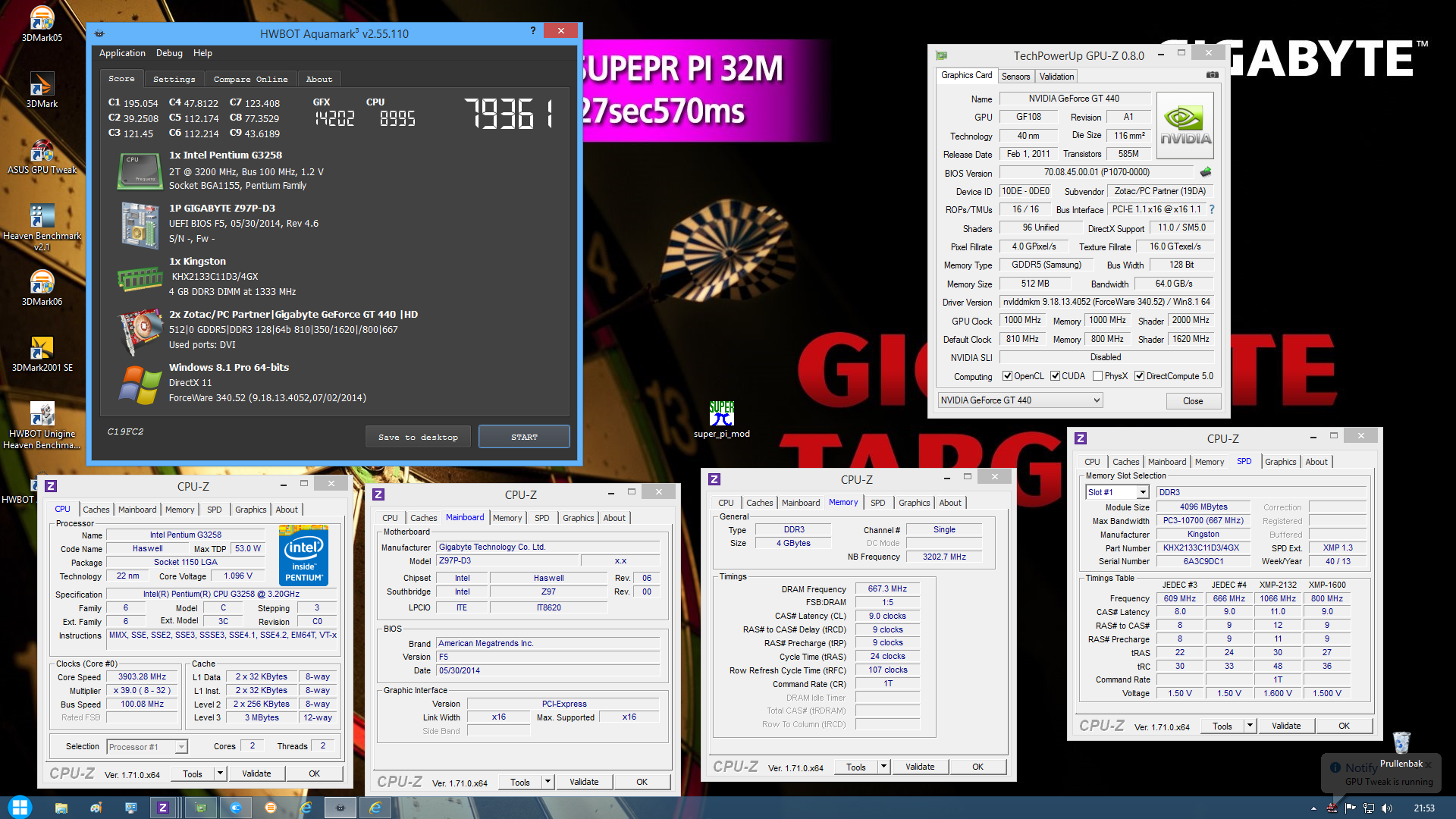
Task: Open the Aquamark About tab
Action: pyautogui.click(x=318, y=79)
